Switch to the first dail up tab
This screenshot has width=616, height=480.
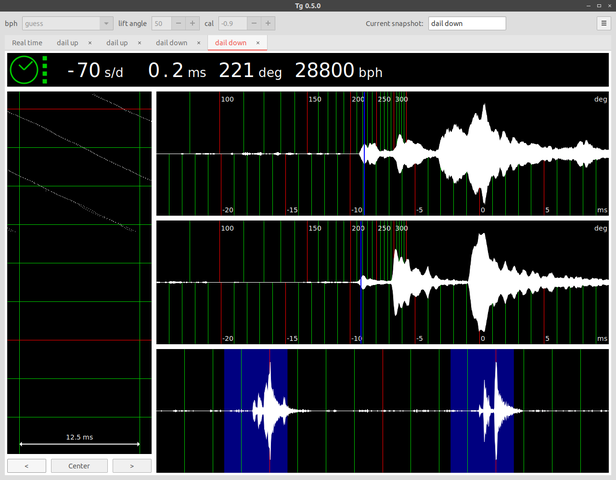pos(67,43)
